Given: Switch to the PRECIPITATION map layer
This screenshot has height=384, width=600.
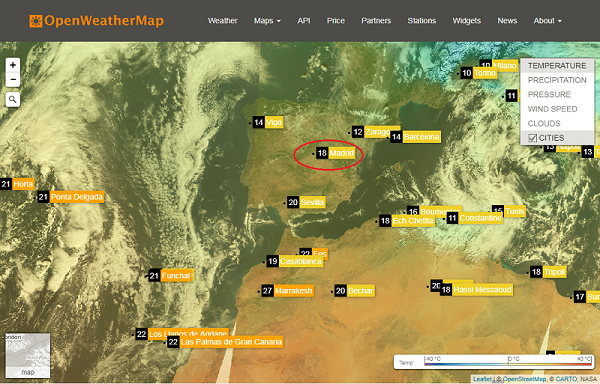Looking at the screenshot, I should pos(557,80).
